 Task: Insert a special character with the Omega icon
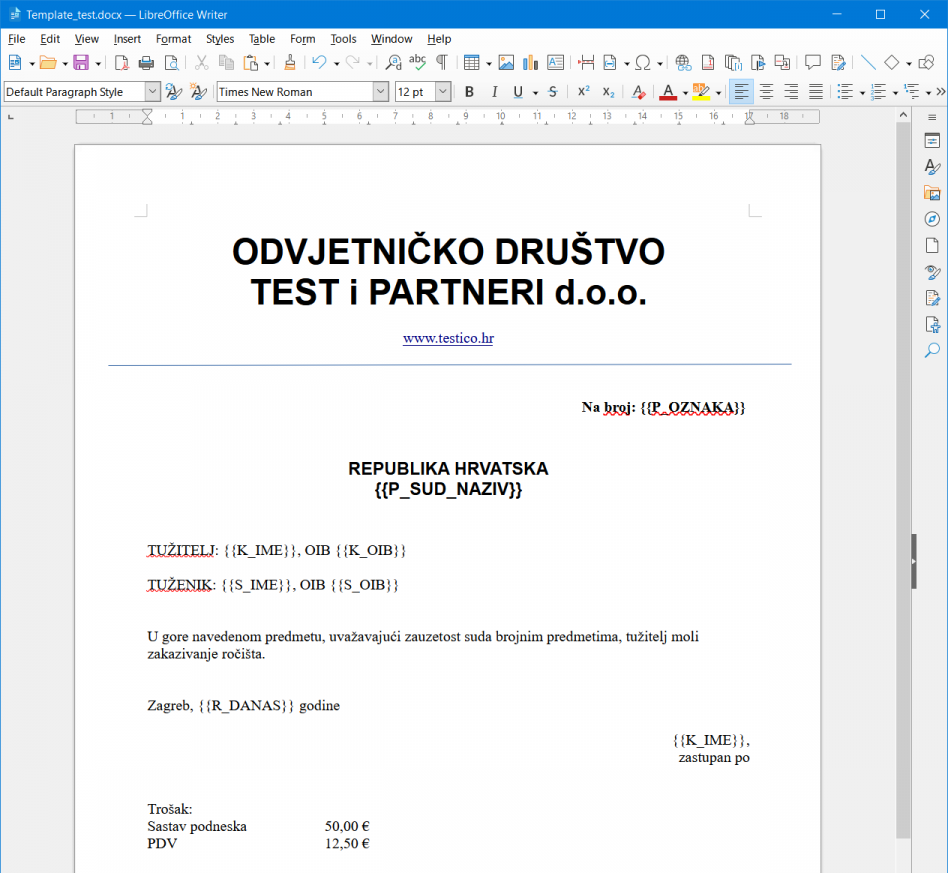tap(643, 63)
